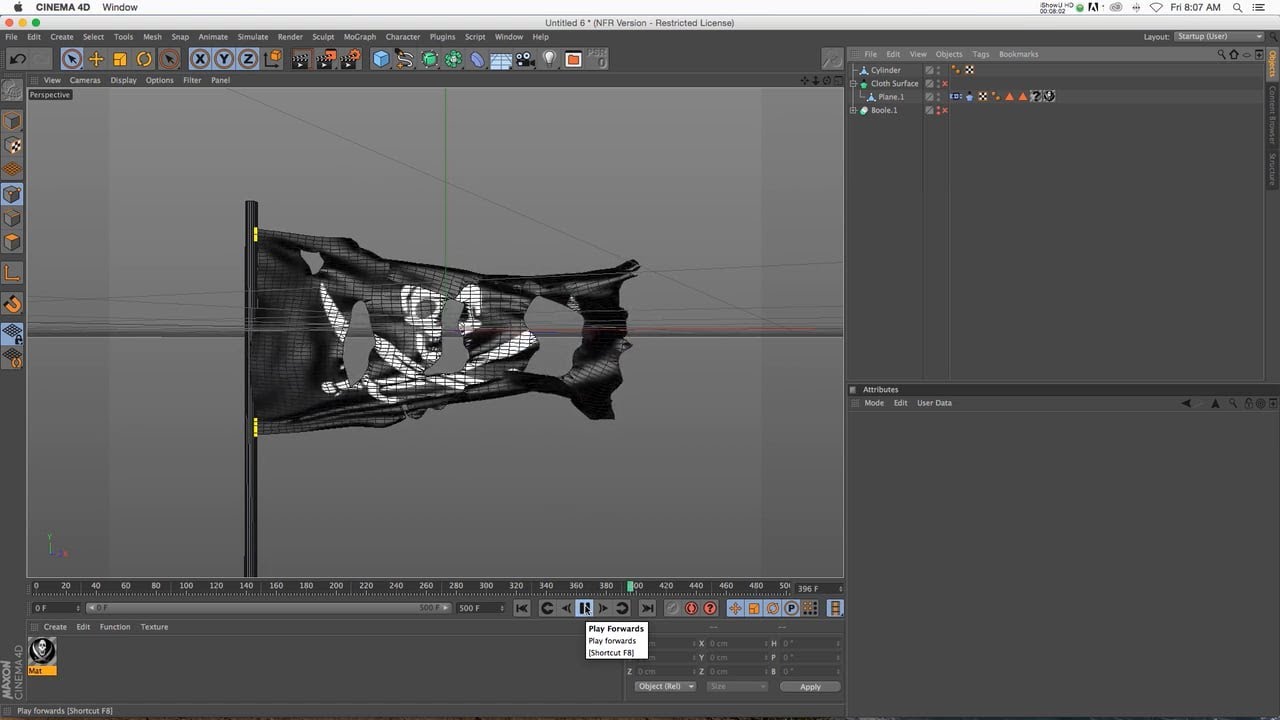The height and width of the screenshot is (720, 1280).
Task: Click the 0 F start frame field
Action: click(x=56, y=608)
